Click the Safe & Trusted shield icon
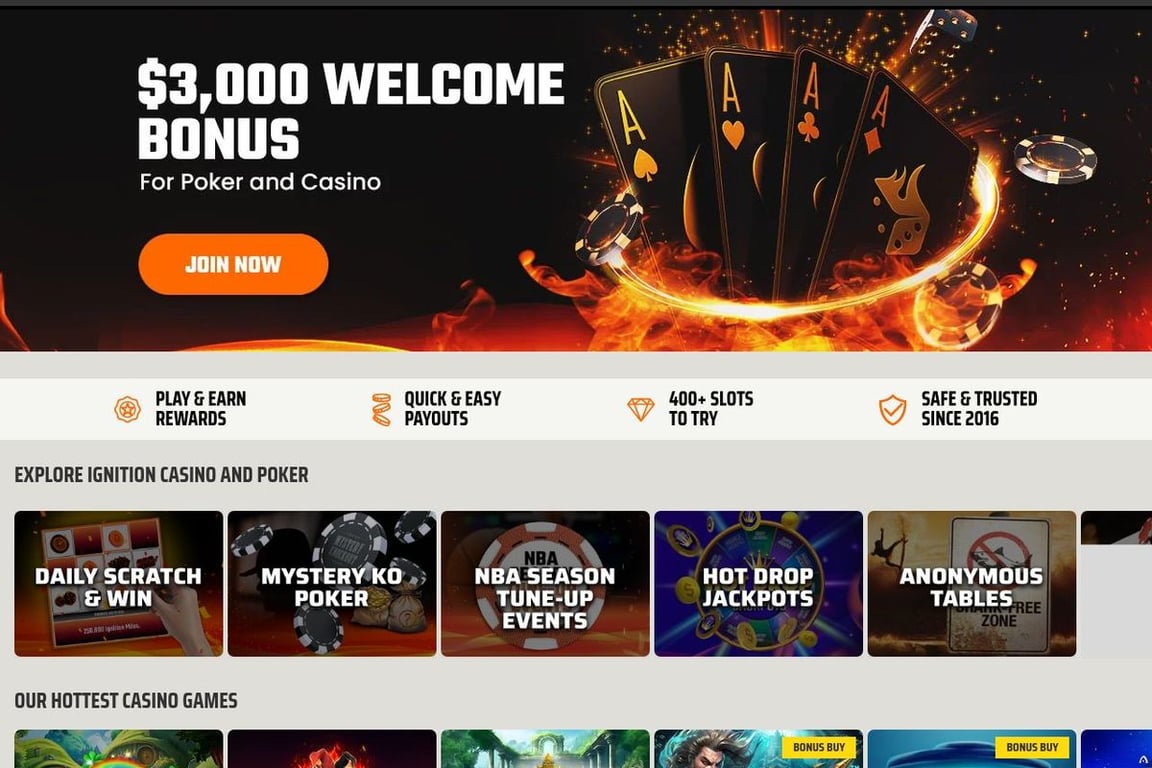The width and height of the screenshot is (1152, 768). (892, 409)
